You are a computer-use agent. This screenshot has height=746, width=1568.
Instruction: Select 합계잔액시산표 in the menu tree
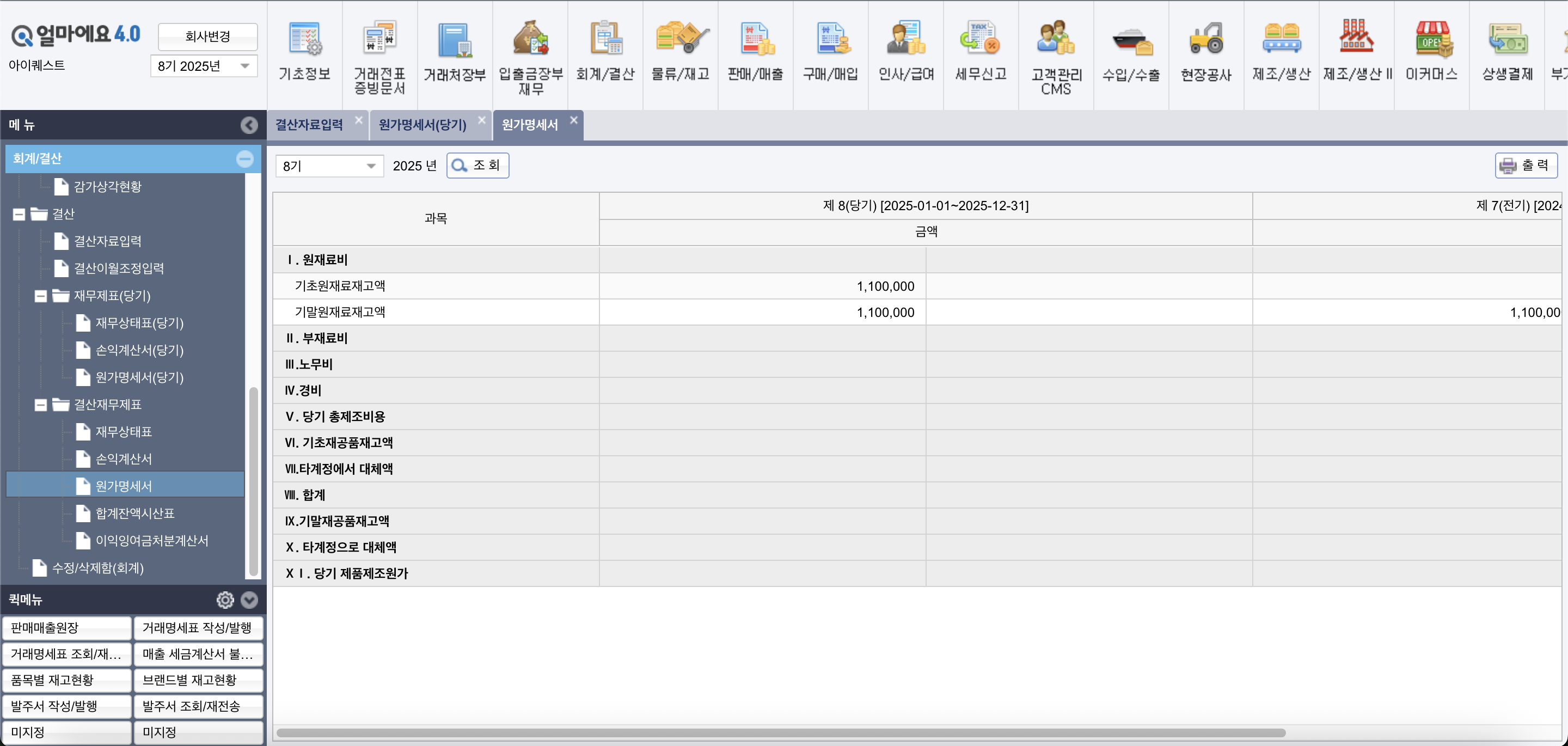135,513
